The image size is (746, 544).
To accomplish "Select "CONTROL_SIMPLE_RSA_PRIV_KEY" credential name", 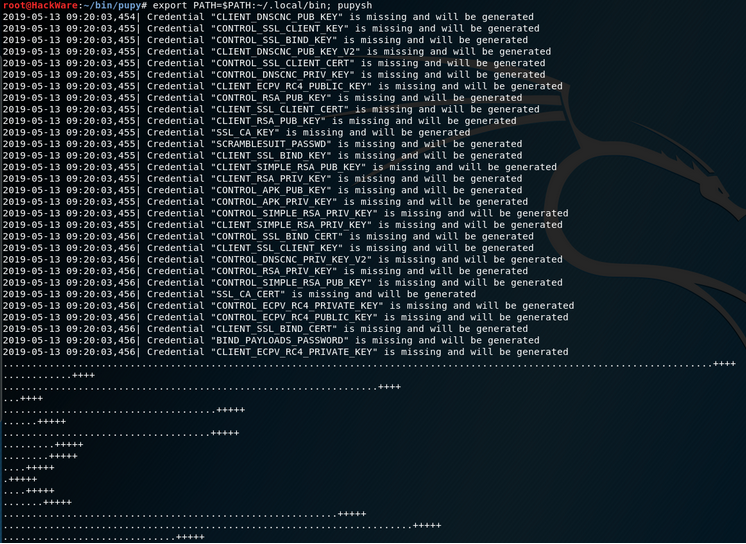I will (294, 213).
